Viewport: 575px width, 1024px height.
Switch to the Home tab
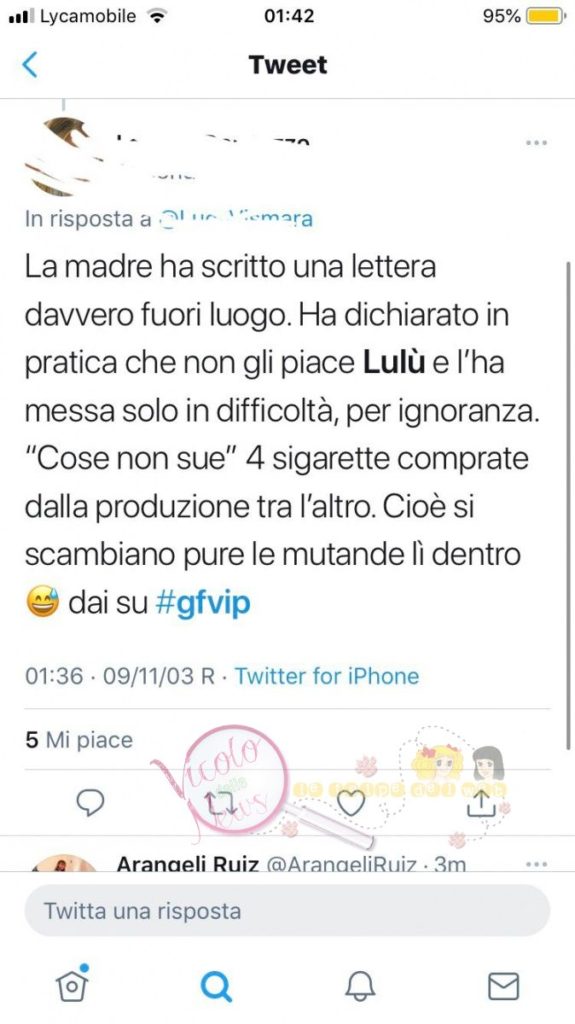tap(73, 984)
